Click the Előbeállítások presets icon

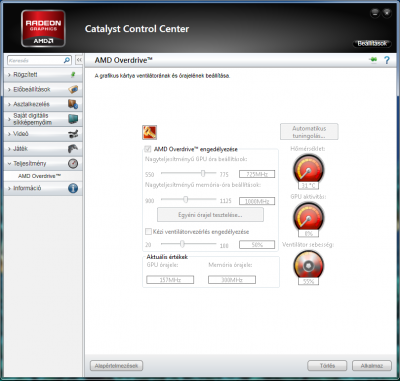(x=73, y=89)
